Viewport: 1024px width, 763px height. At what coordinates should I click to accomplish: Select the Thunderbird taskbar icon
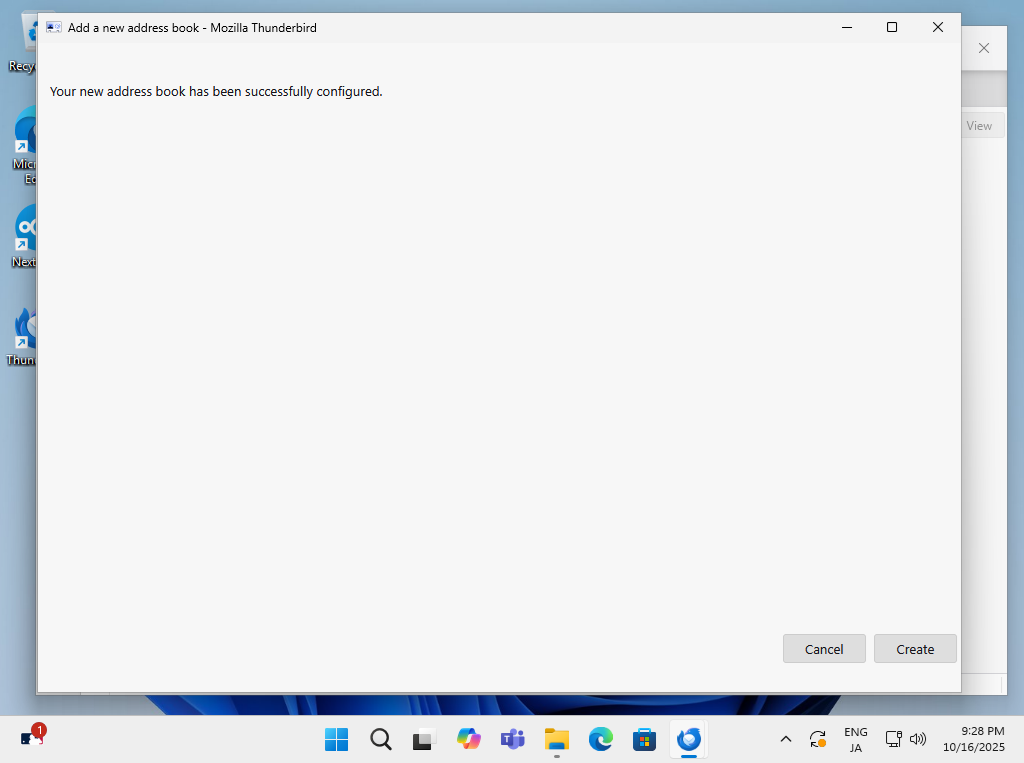689,739
